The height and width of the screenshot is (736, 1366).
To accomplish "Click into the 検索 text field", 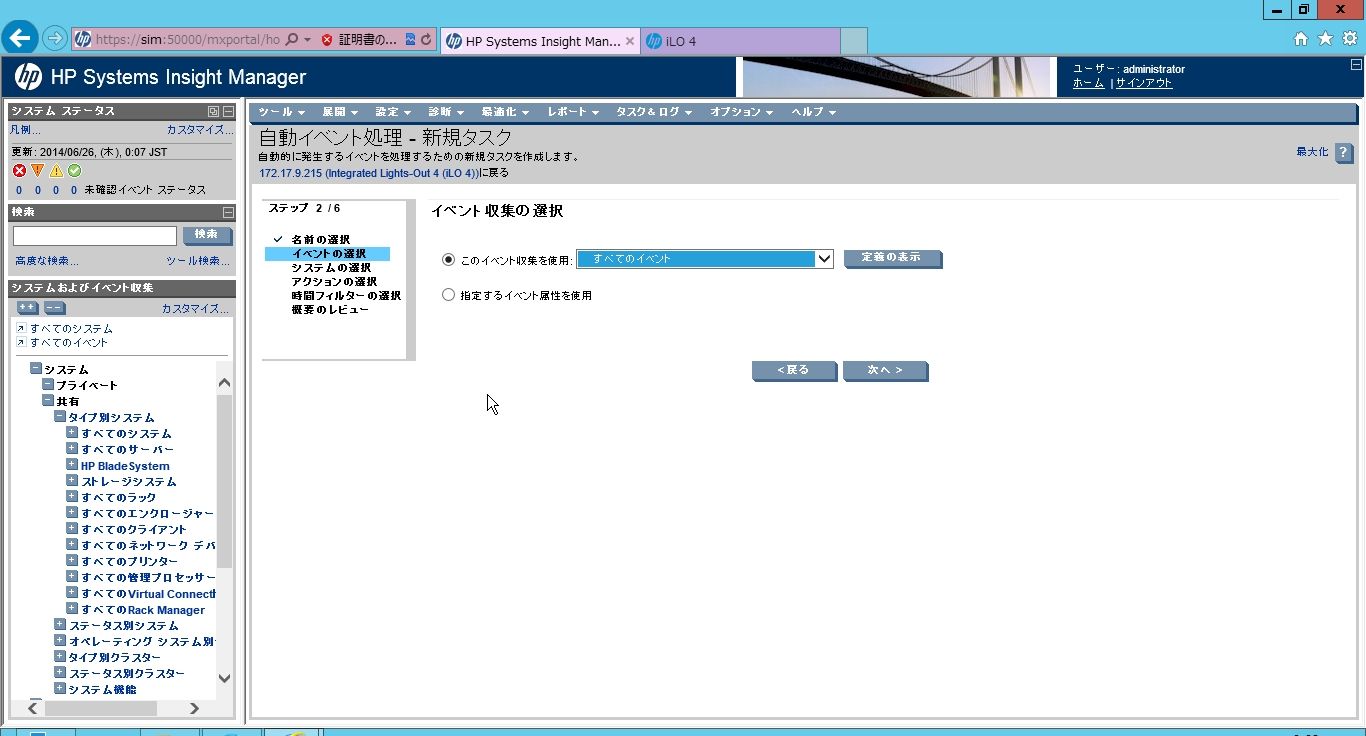I will coord(95,236).
